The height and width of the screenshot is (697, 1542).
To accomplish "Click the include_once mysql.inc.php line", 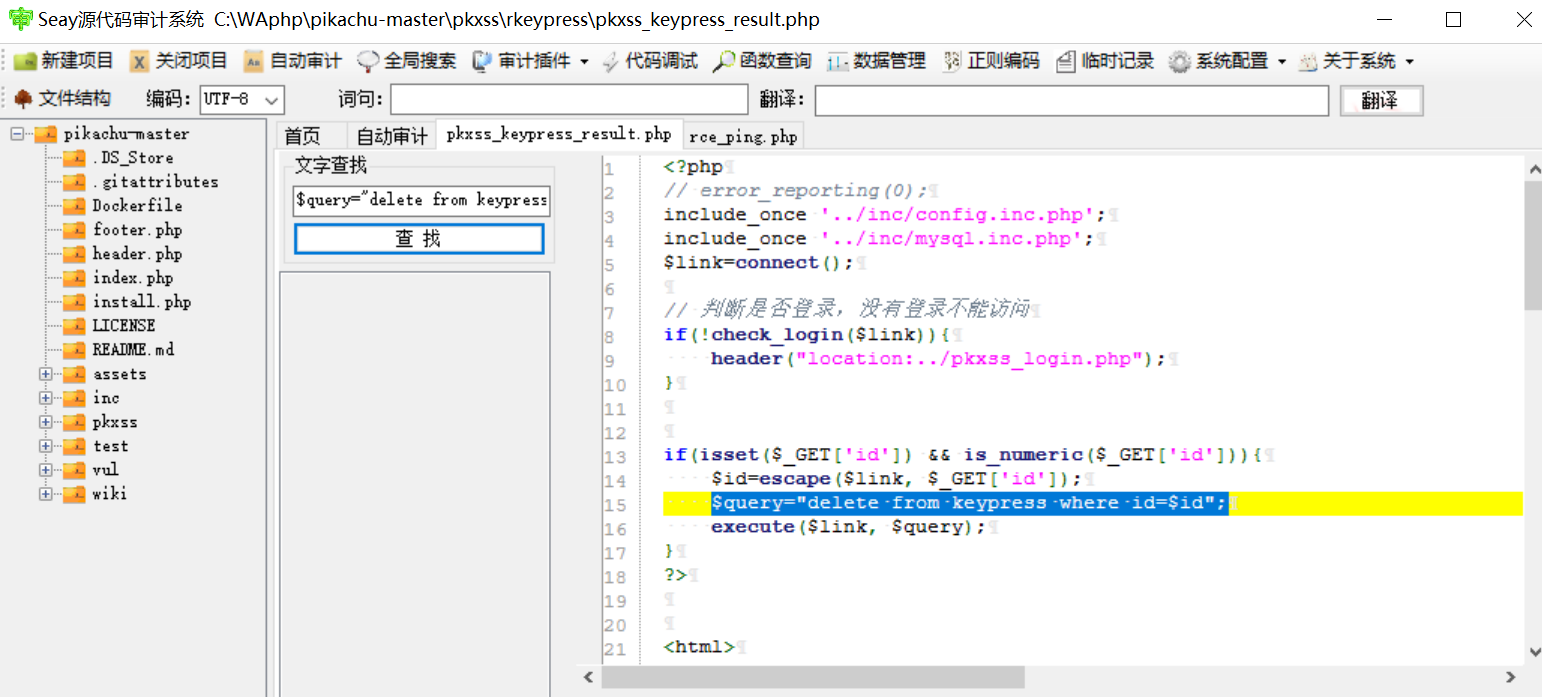I will (880, 239).
